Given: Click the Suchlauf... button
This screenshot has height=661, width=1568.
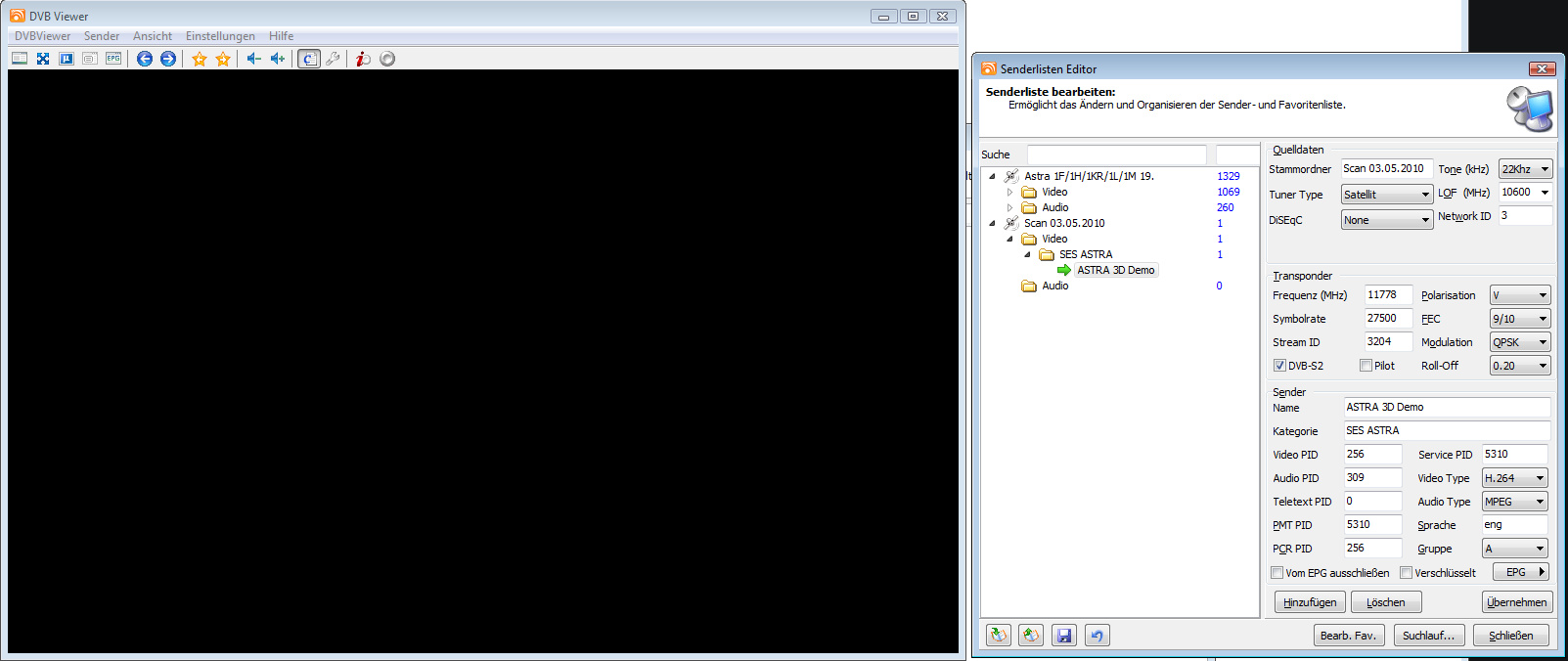Looking at the screenshot, I should 1428,636.
